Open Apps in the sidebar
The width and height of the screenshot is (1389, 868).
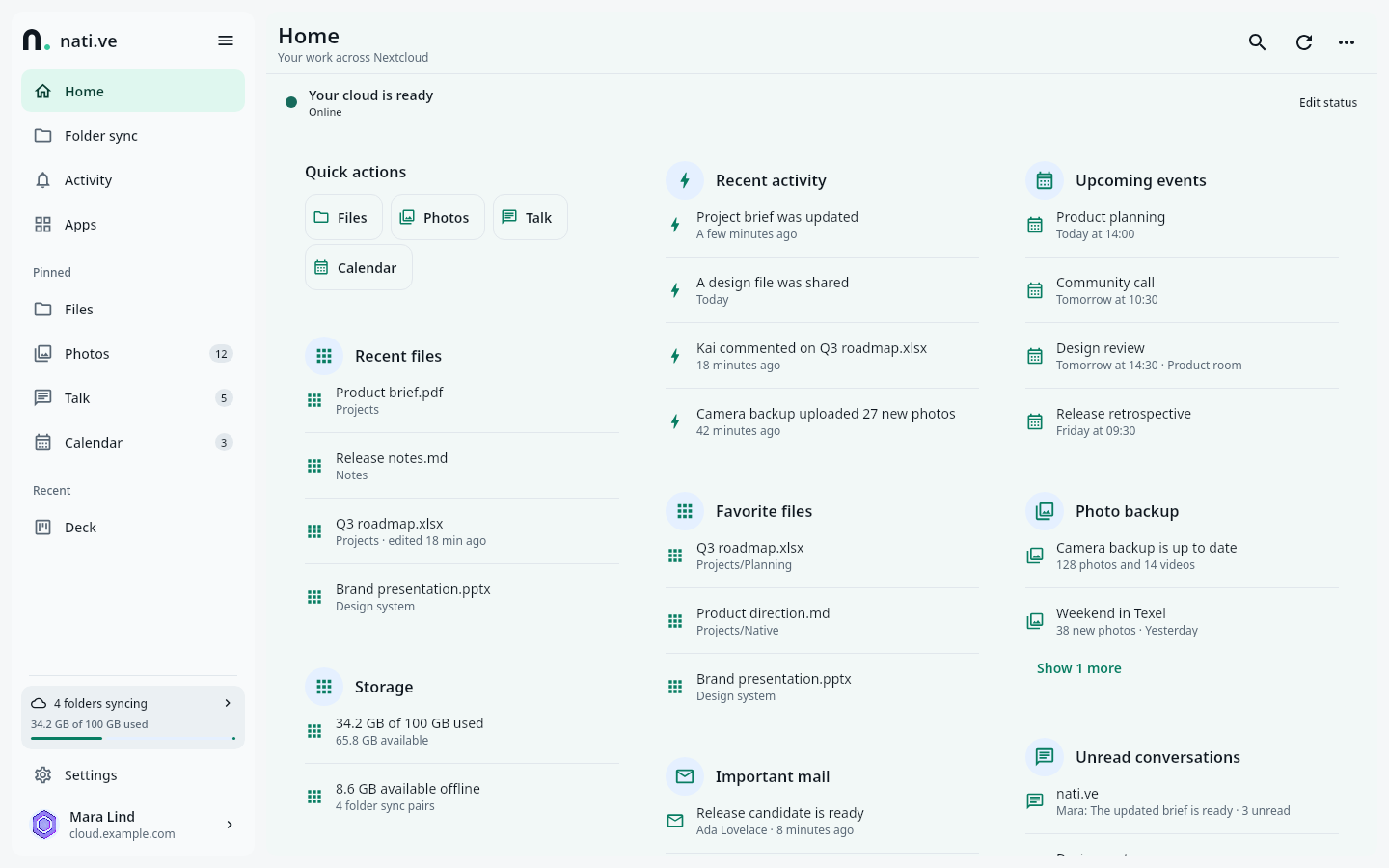(133, 225)
